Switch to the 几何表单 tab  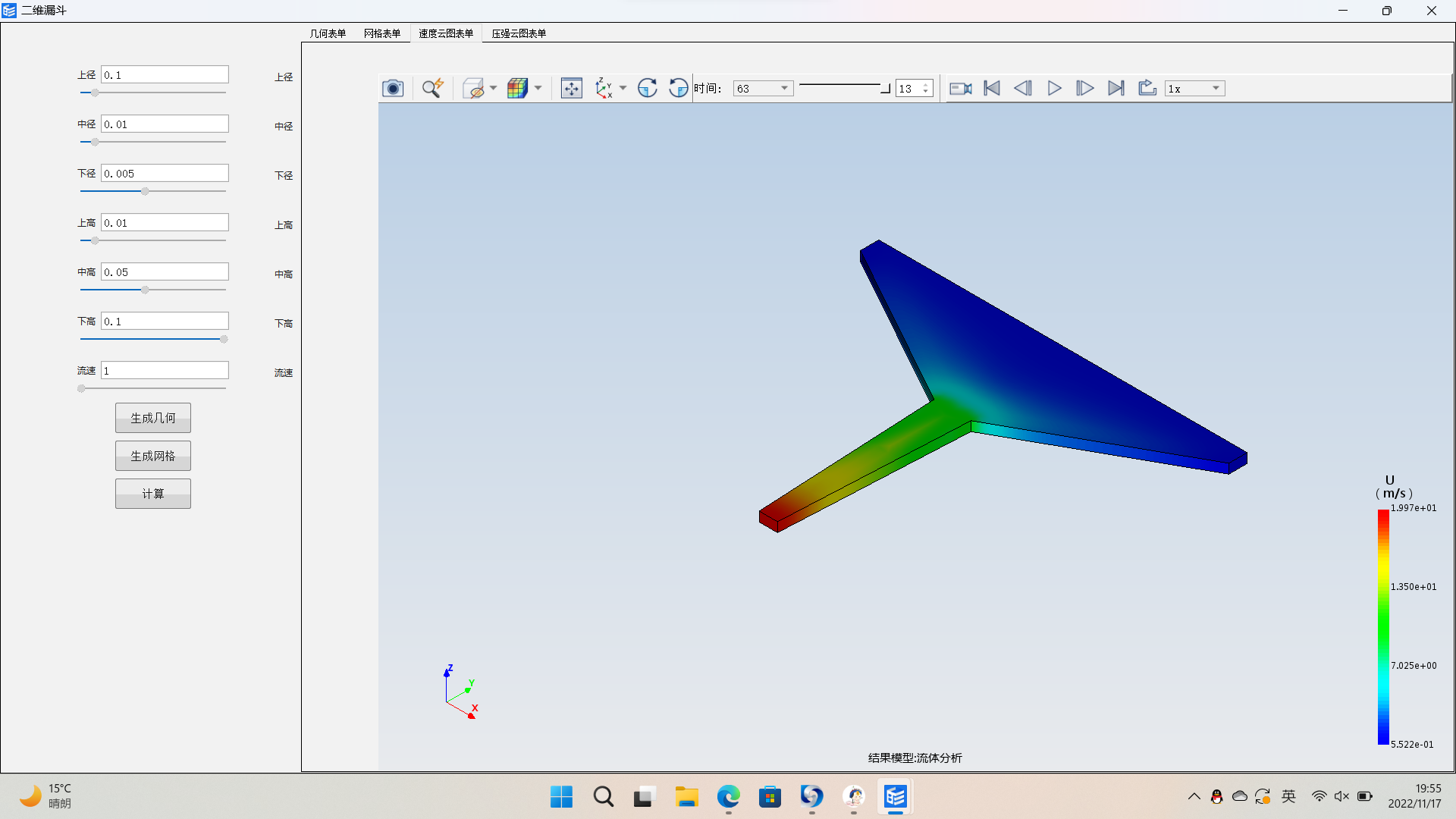coord(328,33)
